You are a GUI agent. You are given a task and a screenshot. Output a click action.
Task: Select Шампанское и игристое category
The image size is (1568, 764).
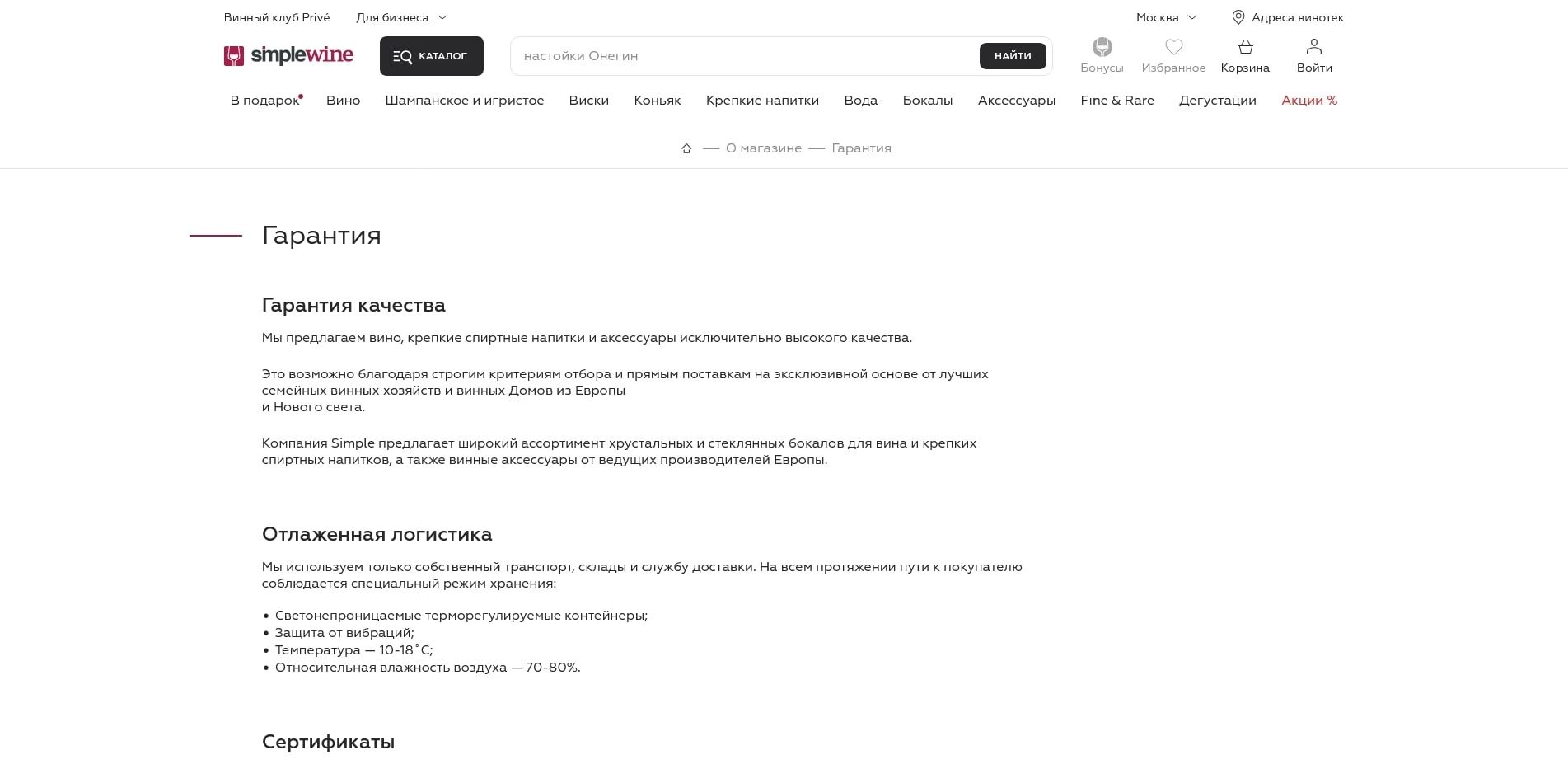tap(464, 101)
